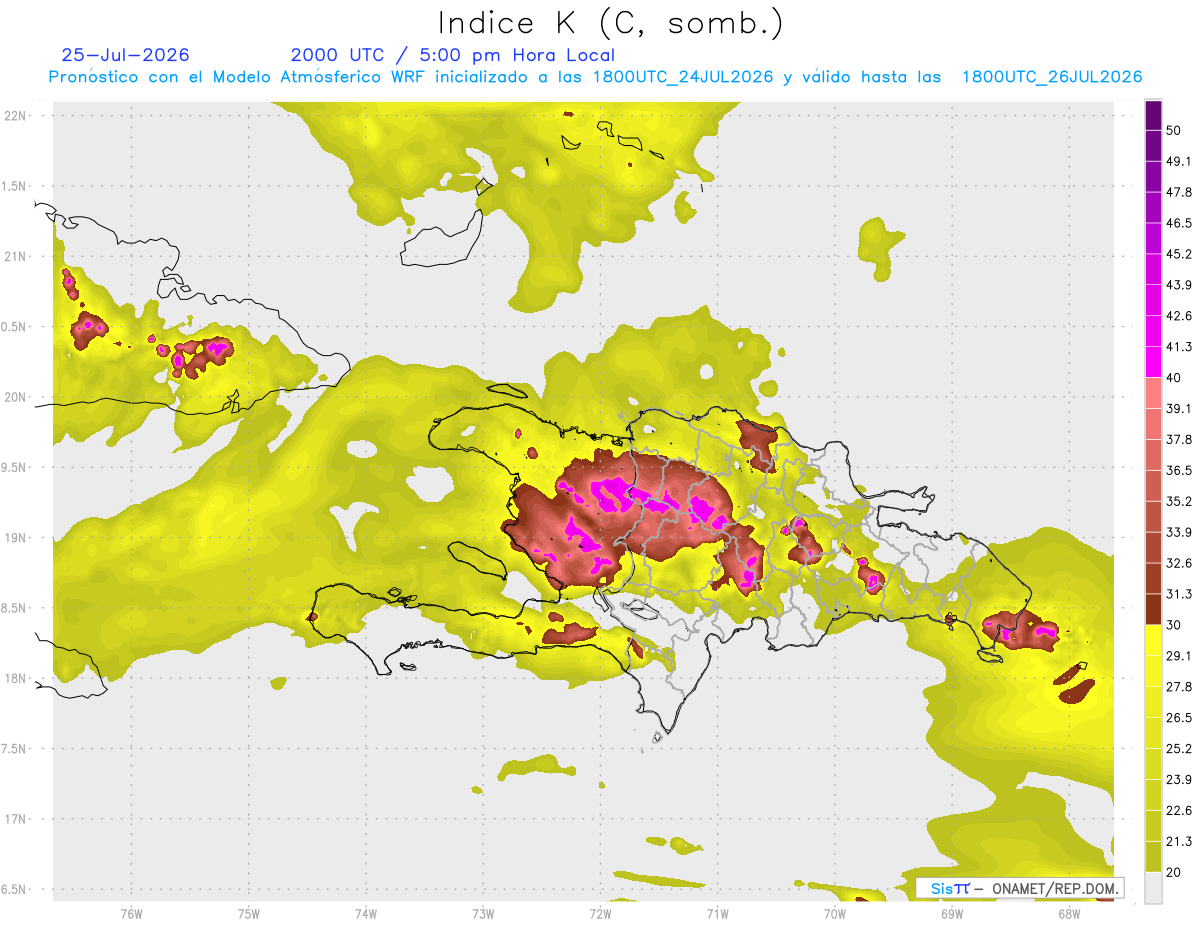This screenshot has width=1200, height=927.
Task: Click the legend value "35.2"
Action: click(x=1179, y=501)
